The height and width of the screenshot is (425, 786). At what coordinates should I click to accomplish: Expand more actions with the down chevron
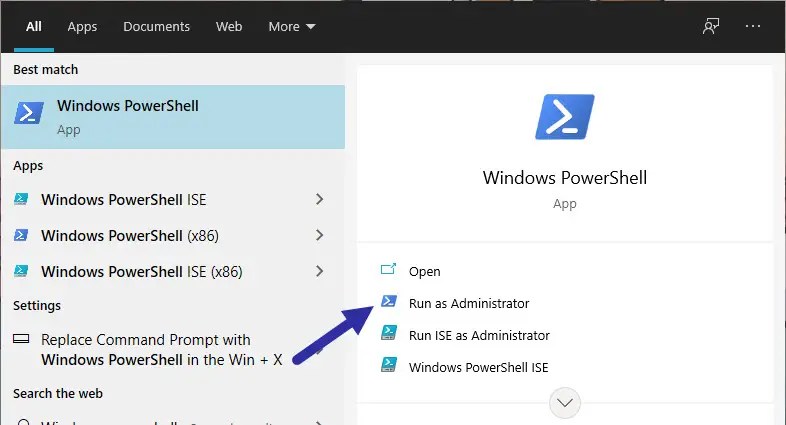565,403
